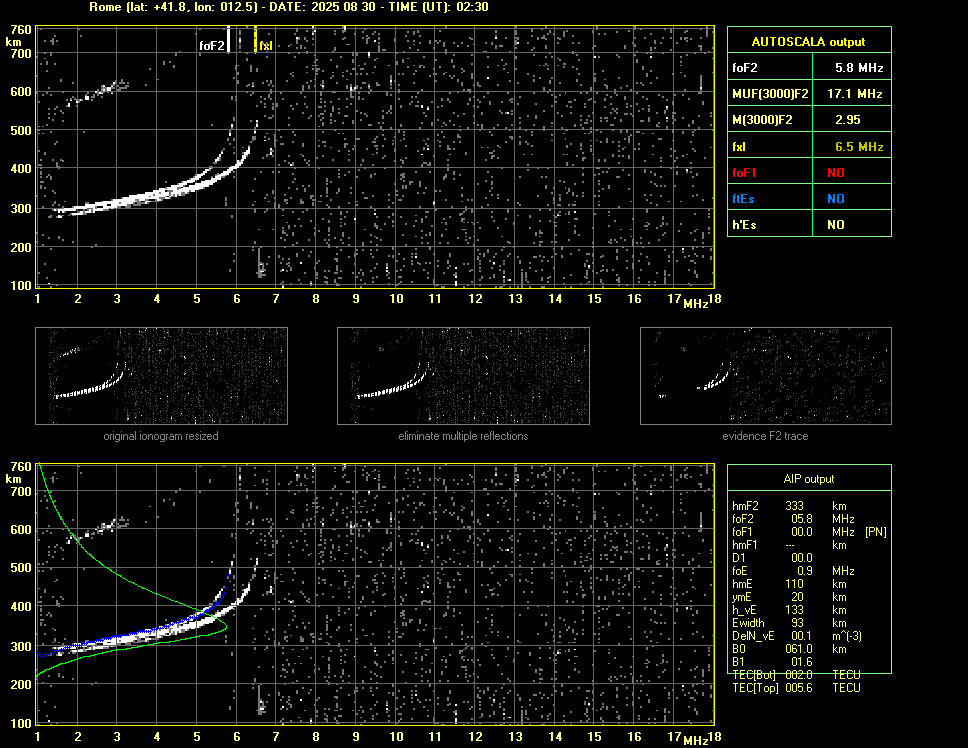Click the evidence F2 trace caption
Viewport: 968px width, 748px height.
coord(766,436)
